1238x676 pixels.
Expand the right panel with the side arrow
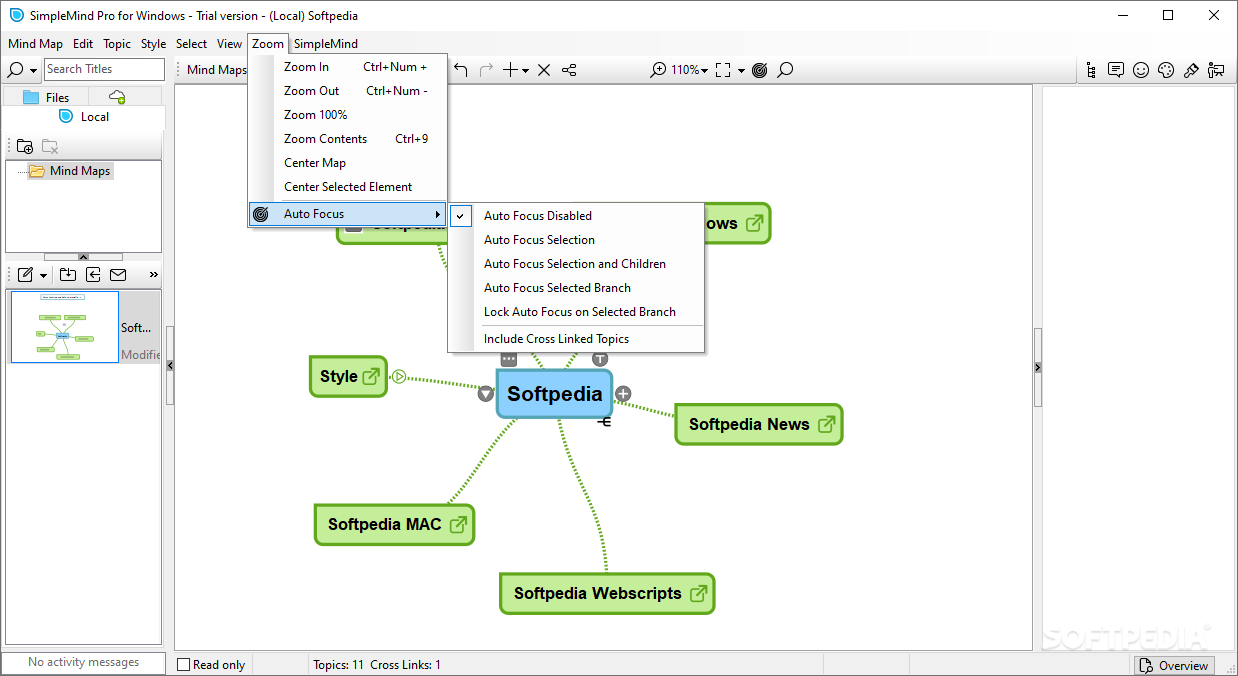(x=1037, y=368)
